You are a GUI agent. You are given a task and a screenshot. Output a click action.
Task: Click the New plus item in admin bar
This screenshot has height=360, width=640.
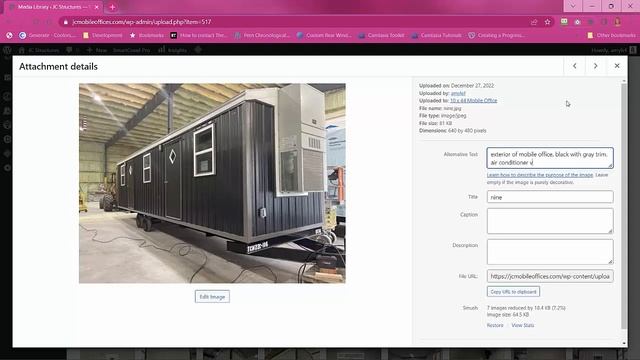pos(96,50)
